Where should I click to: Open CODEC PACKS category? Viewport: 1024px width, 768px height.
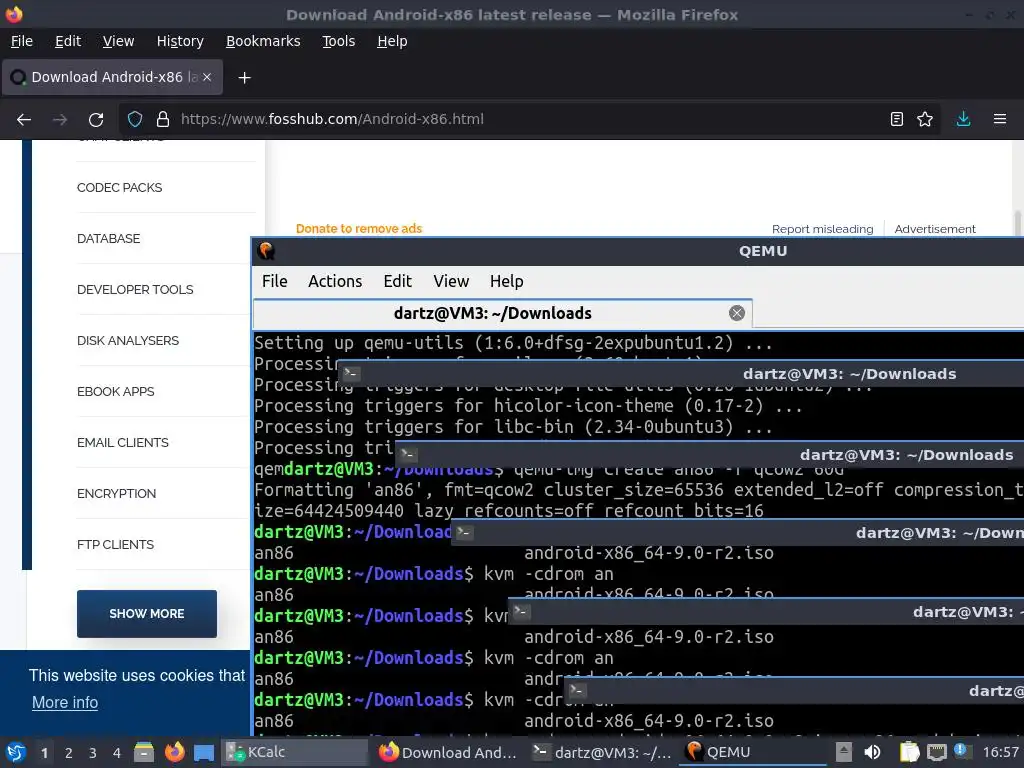pyautogui.click(x=120, y=188)
